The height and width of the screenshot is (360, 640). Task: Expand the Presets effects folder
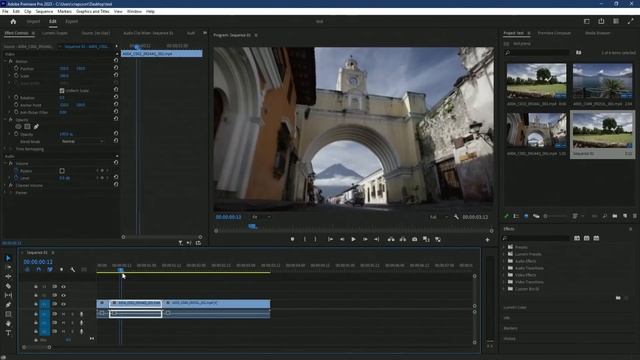pos(504,247)
